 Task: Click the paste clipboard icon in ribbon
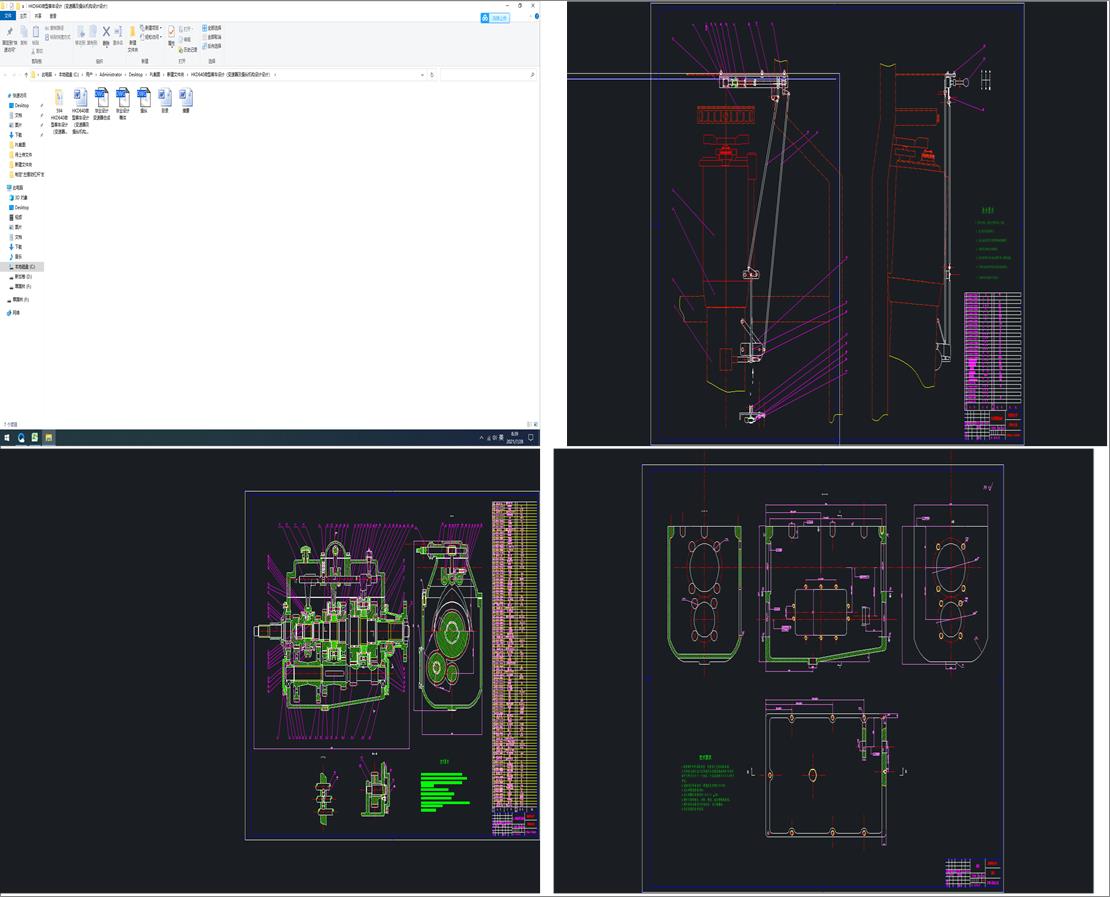click(37, 33)
